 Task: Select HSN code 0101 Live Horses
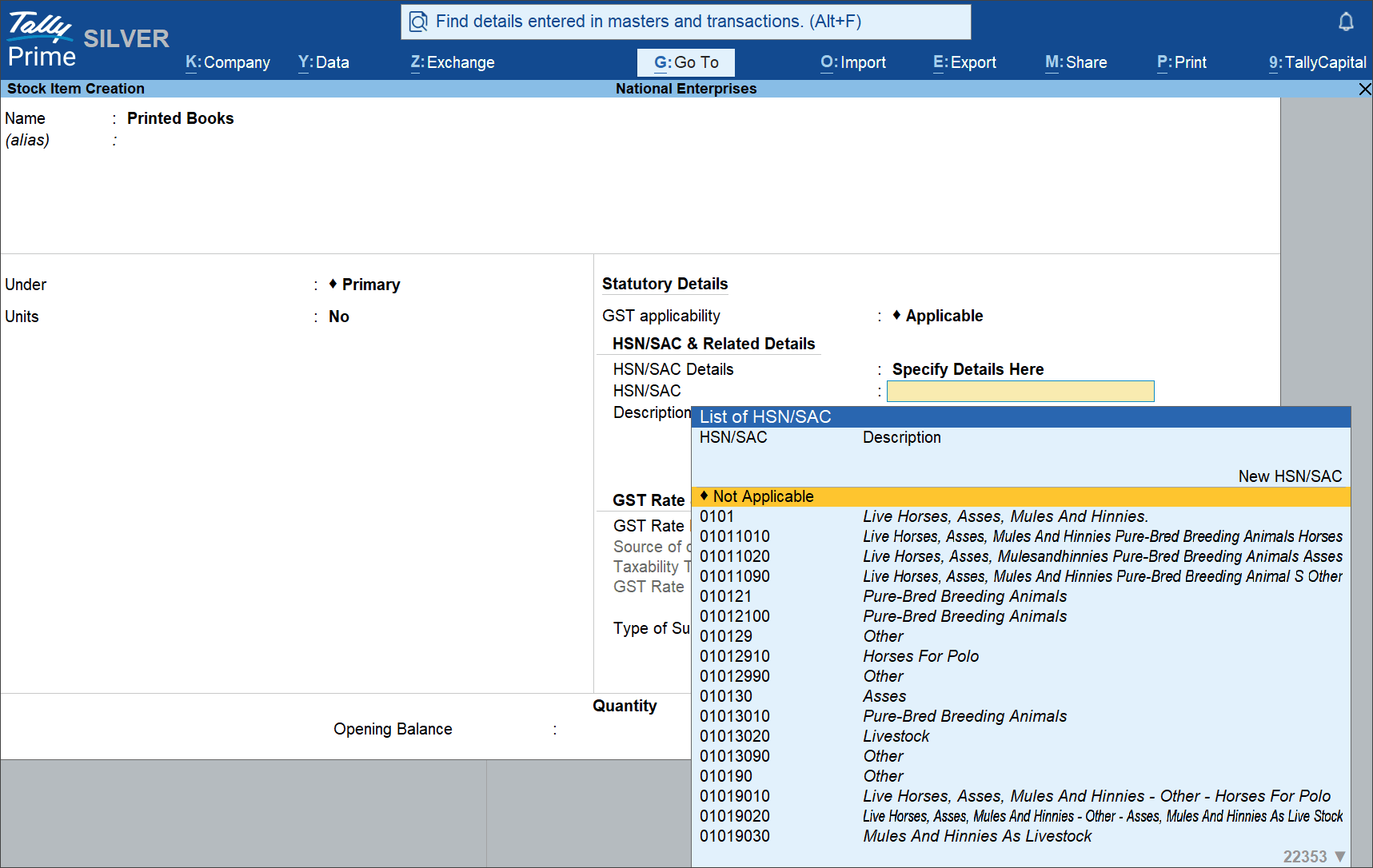click(x=1021, y=516)
